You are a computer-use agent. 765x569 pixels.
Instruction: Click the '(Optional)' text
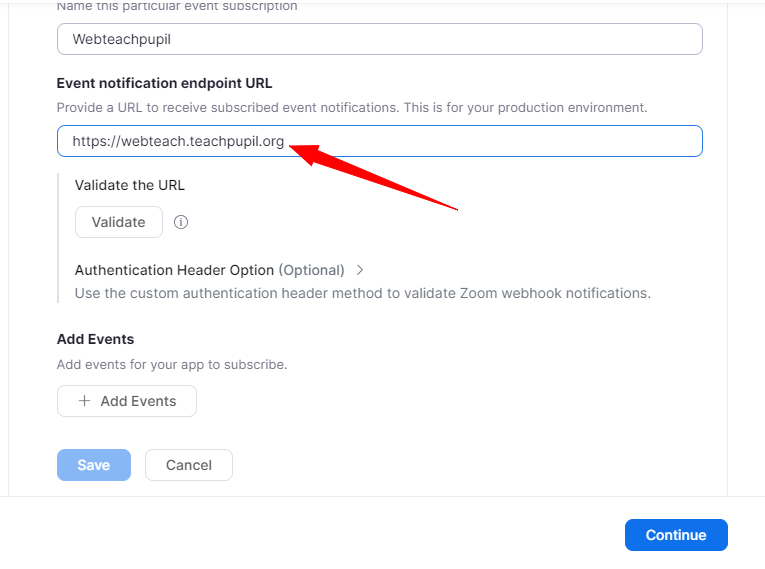[311, 270]
